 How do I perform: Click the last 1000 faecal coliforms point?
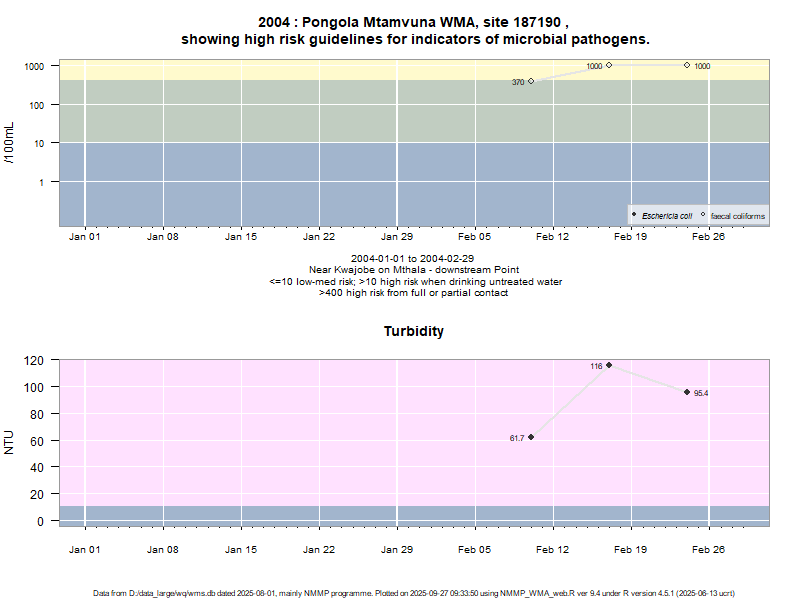tap(687, 65)
